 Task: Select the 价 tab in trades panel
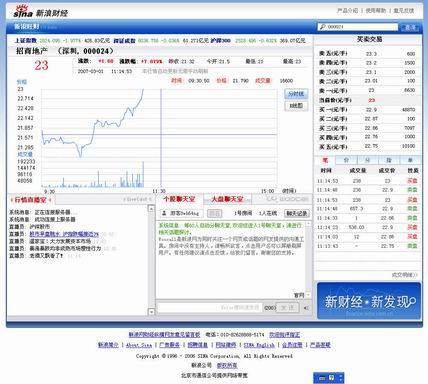click(x=346, y=160)
